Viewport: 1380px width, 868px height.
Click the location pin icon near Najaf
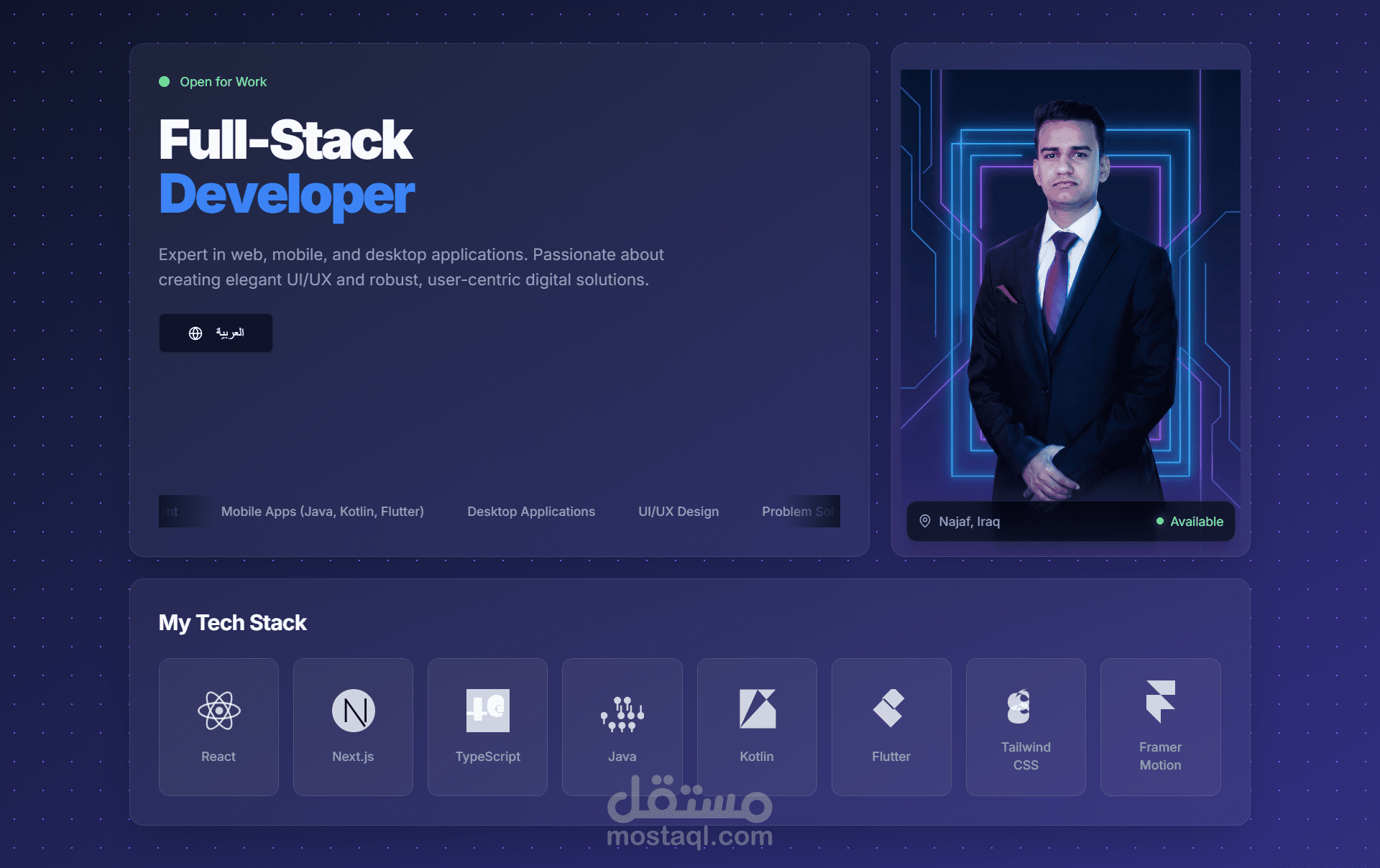pos(925,521)
